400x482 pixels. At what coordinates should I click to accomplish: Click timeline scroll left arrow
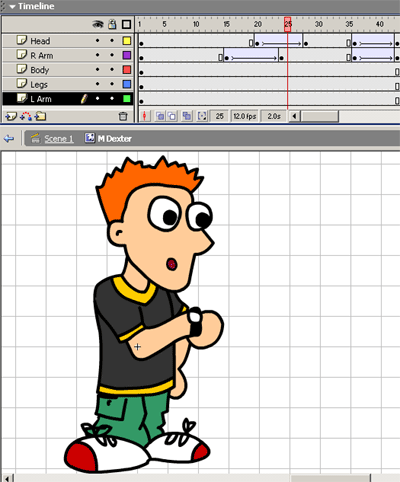[x=294, y=116]
